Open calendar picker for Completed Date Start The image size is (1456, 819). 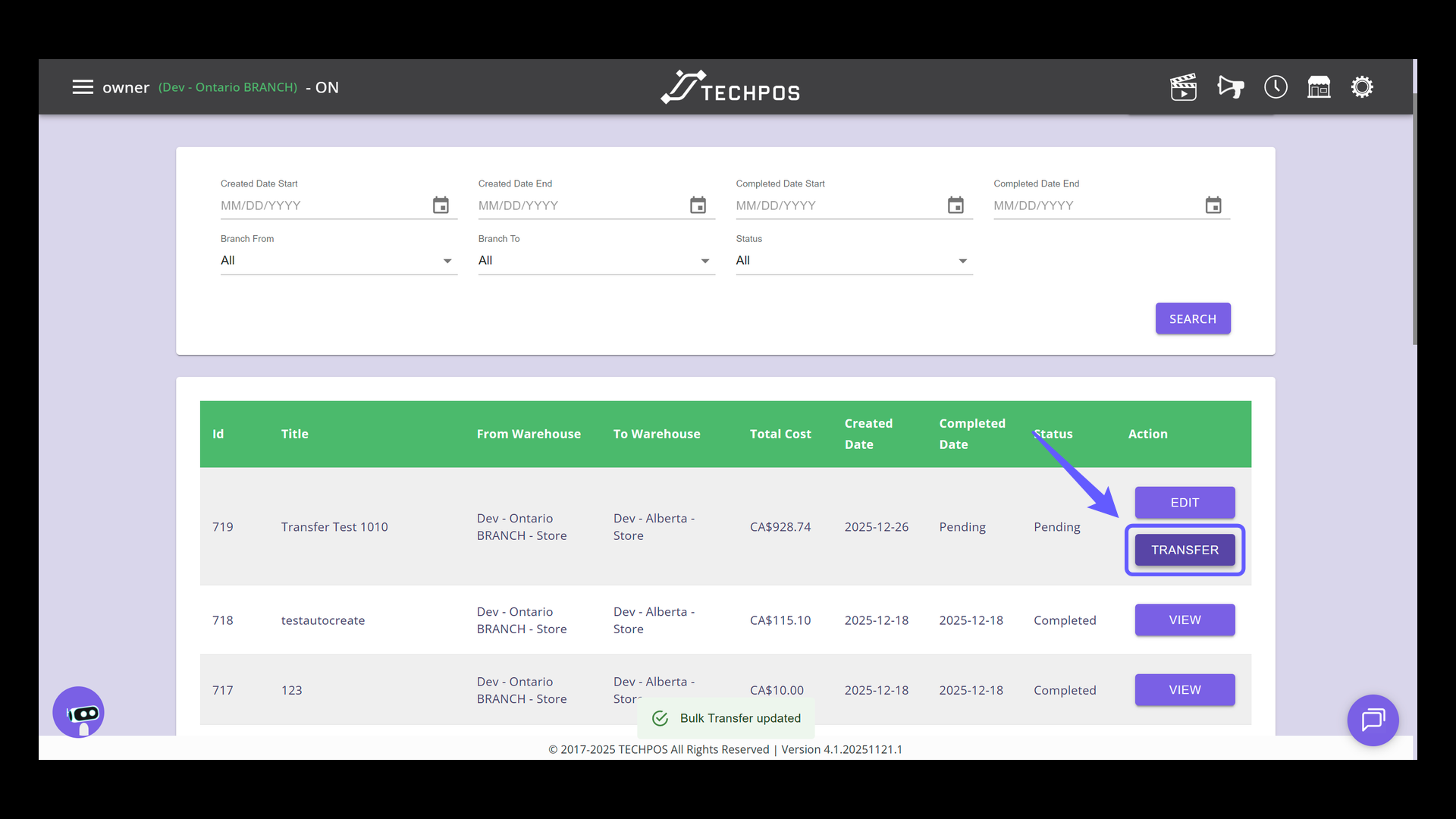pyautogui.click(x=955, y=206)
